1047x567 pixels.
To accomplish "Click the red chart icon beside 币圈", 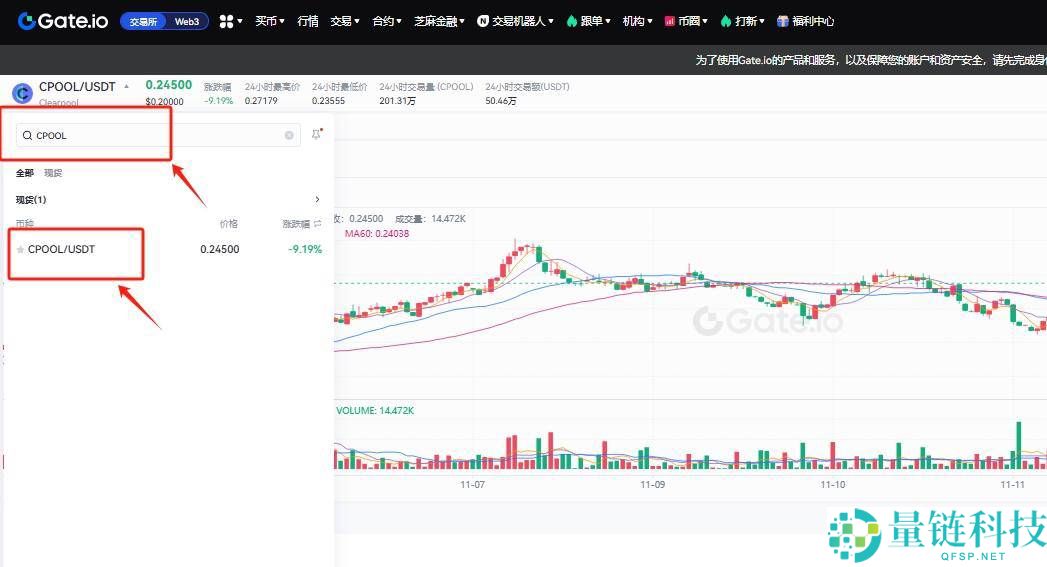I will tap(670, 21).
